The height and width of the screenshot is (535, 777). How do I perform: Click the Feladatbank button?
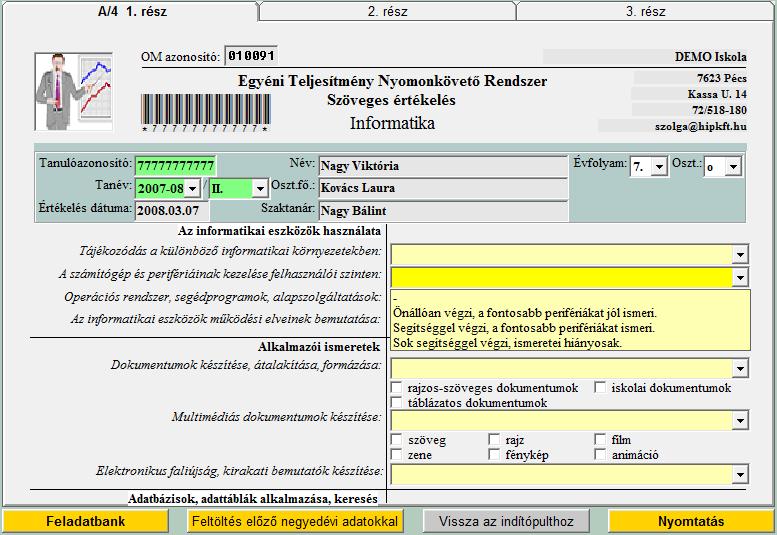[85, 521]
